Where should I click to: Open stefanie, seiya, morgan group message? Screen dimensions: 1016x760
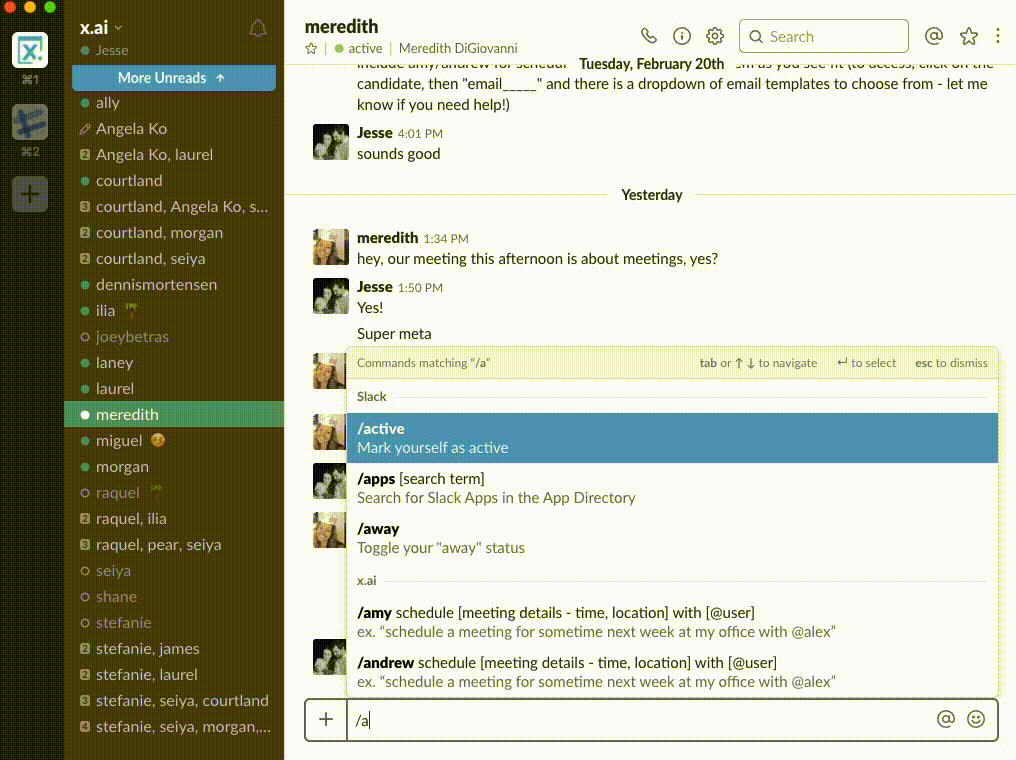[174, 727]
